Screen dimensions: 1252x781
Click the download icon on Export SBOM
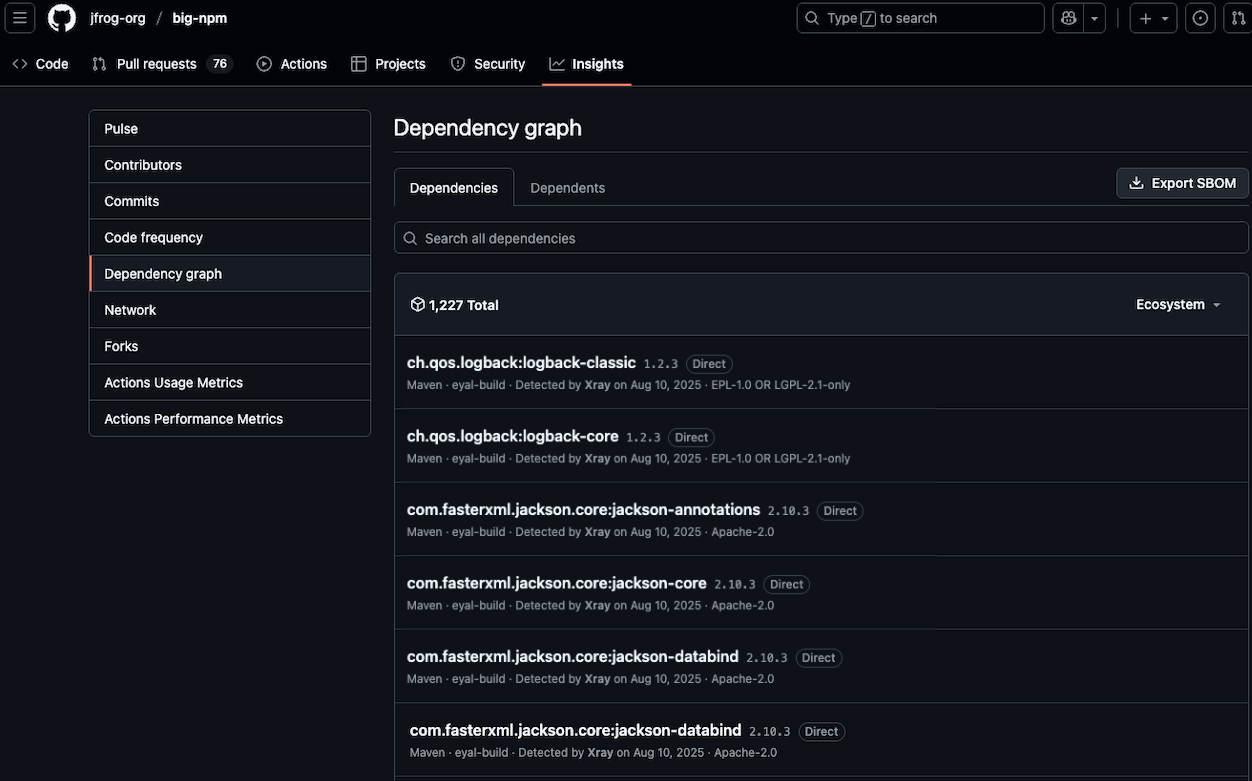coord(1136,183)
